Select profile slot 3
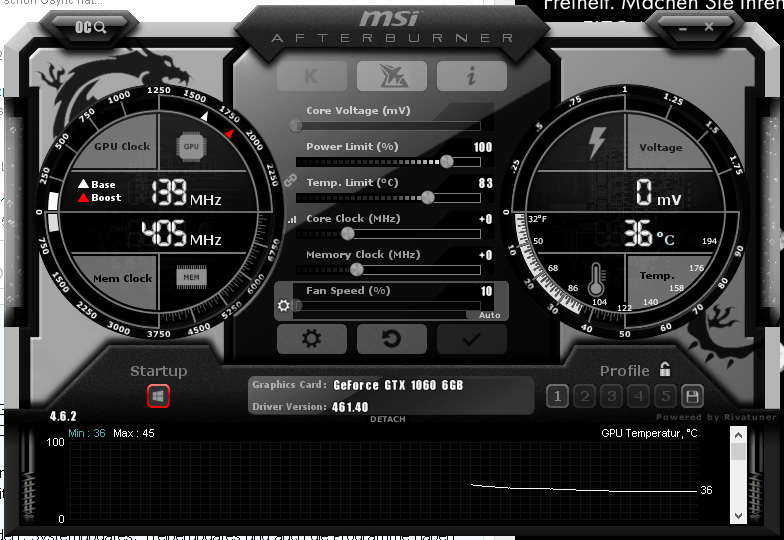 pos(612,396)
